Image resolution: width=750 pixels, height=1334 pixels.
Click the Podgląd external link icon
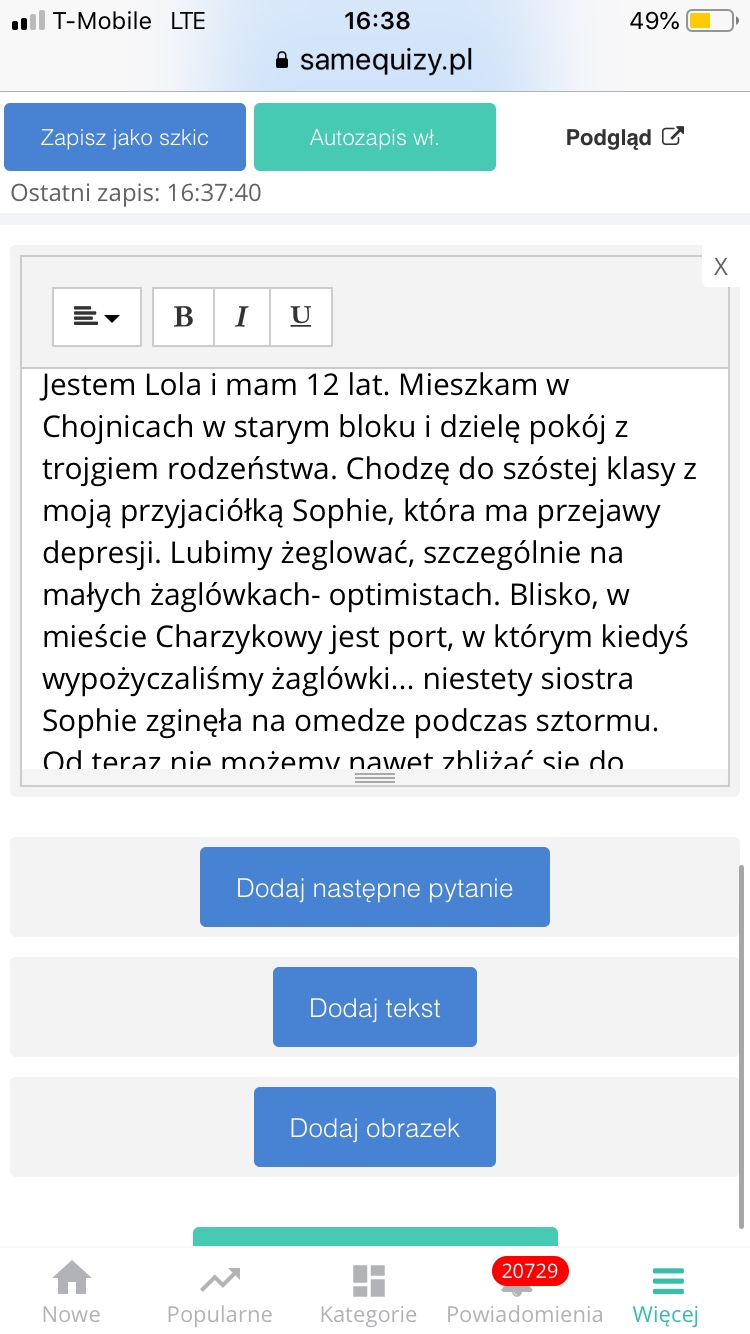coord(674,137)
